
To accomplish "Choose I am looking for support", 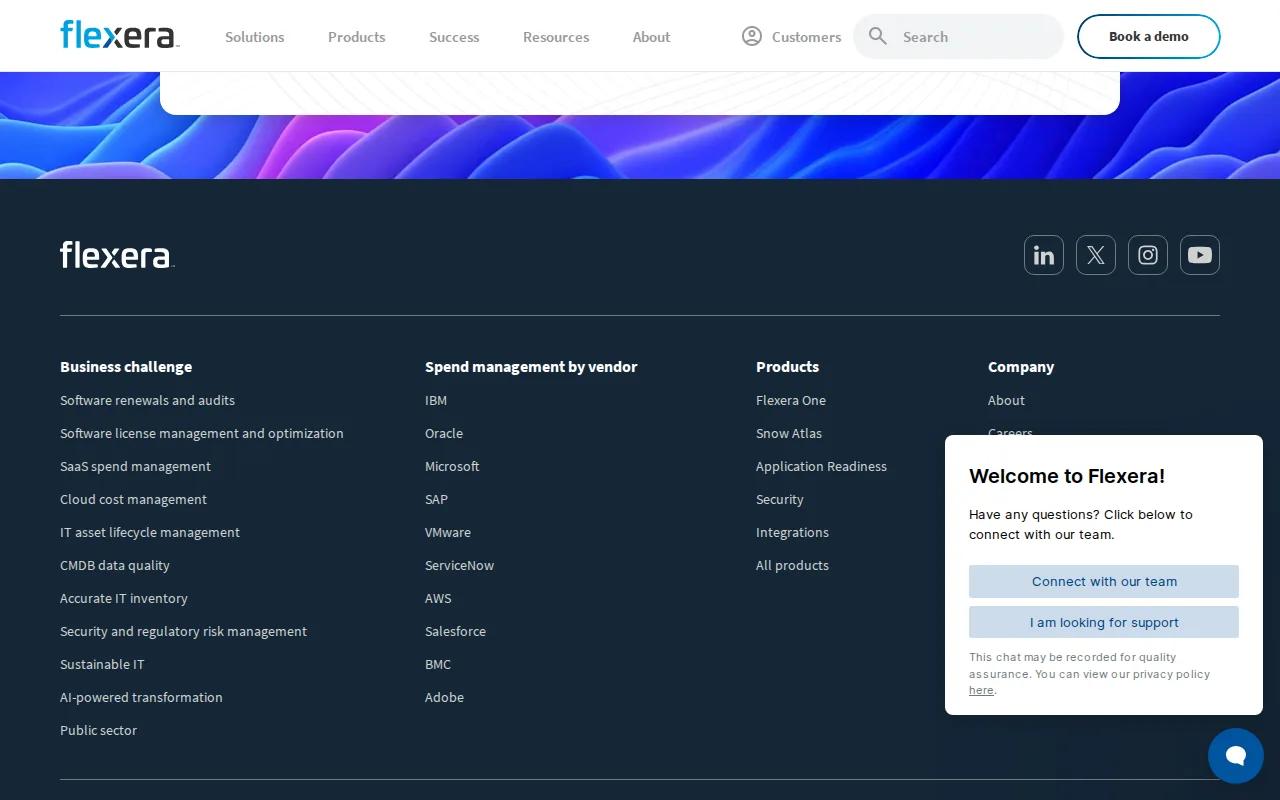I will tap(1104, 622).
